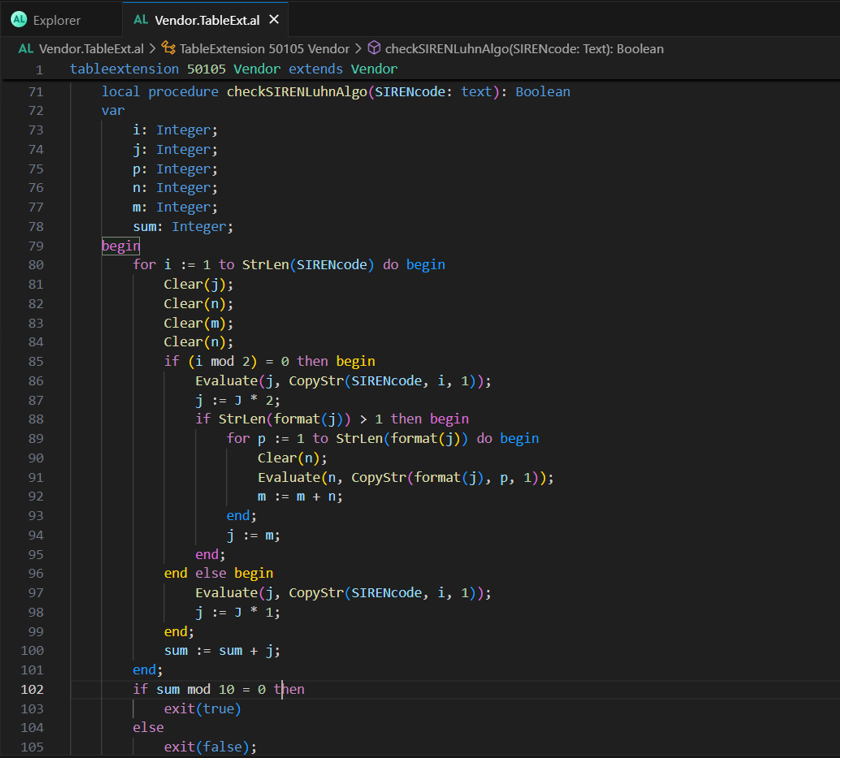Jump to sticky header line tableextension 50105
The width and height of the screenshot is (841, 760).
[233, 69]
